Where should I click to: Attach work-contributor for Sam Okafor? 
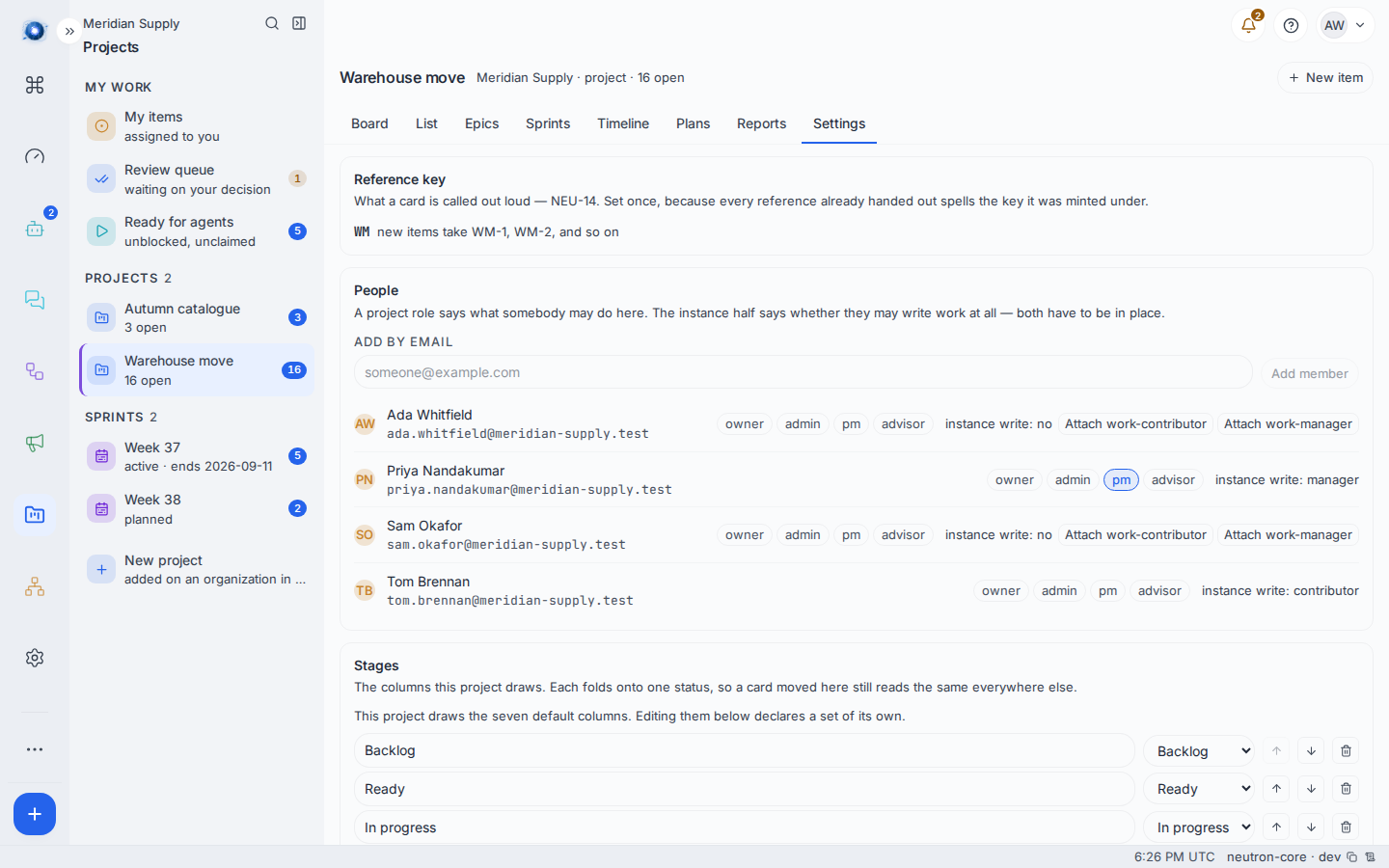[1135, 535]
